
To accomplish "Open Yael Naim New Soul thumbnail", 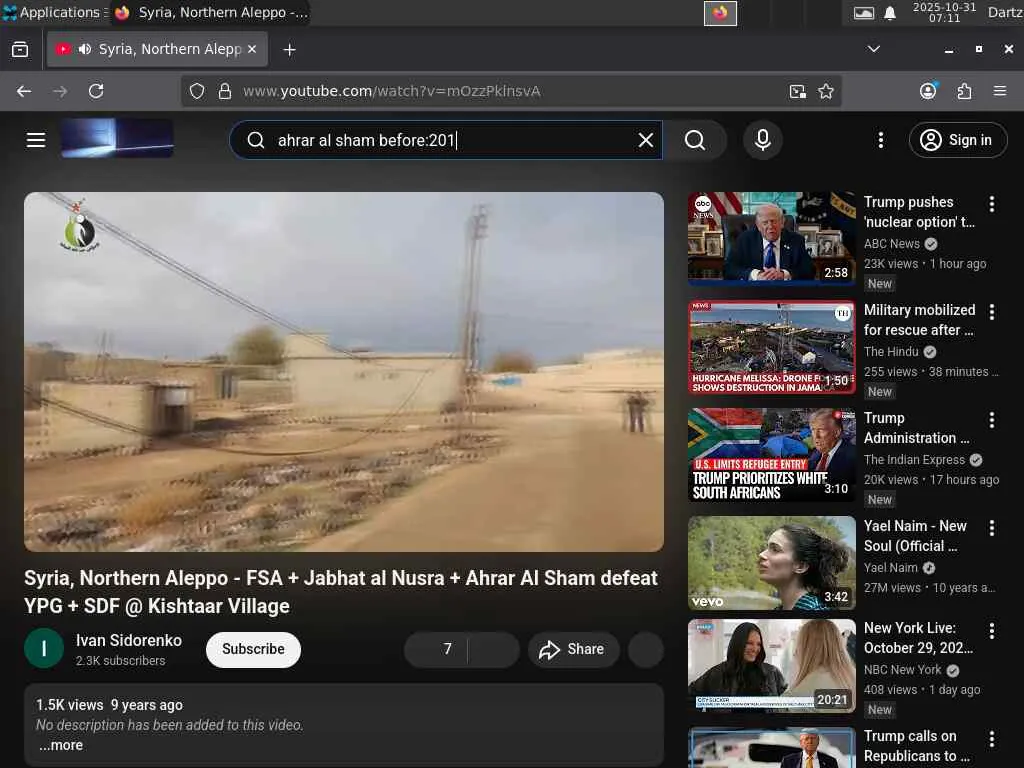I will point(771,563).
